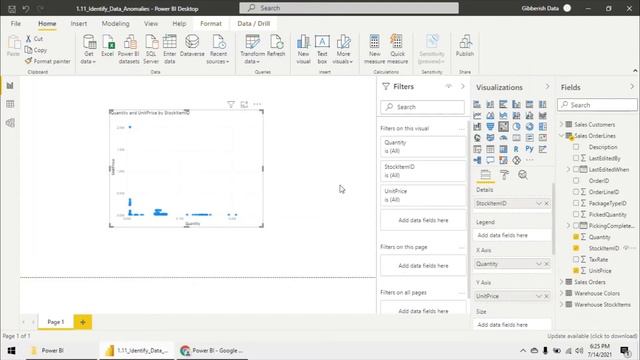This screenshot has width=640, height=360.
Task: Expand the Warehouse StockItems table
Action: 562,304
